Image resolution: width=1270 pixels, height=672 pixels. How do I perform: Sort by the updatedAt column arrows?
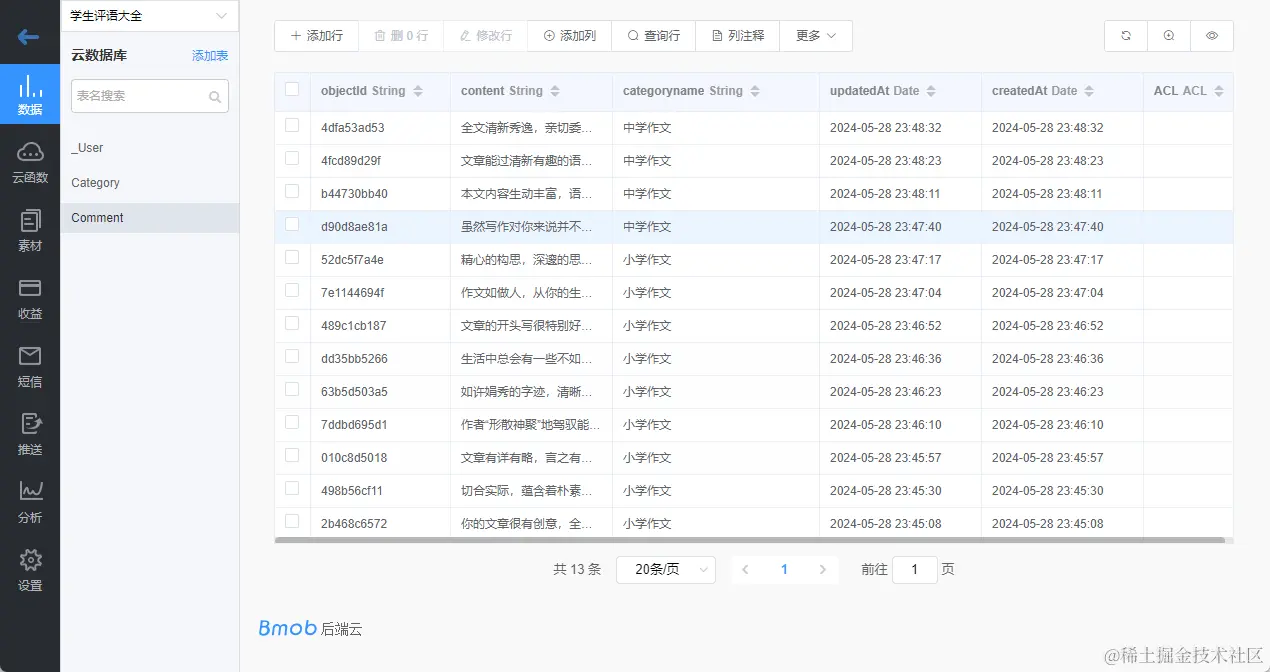[x=931, y=91]
